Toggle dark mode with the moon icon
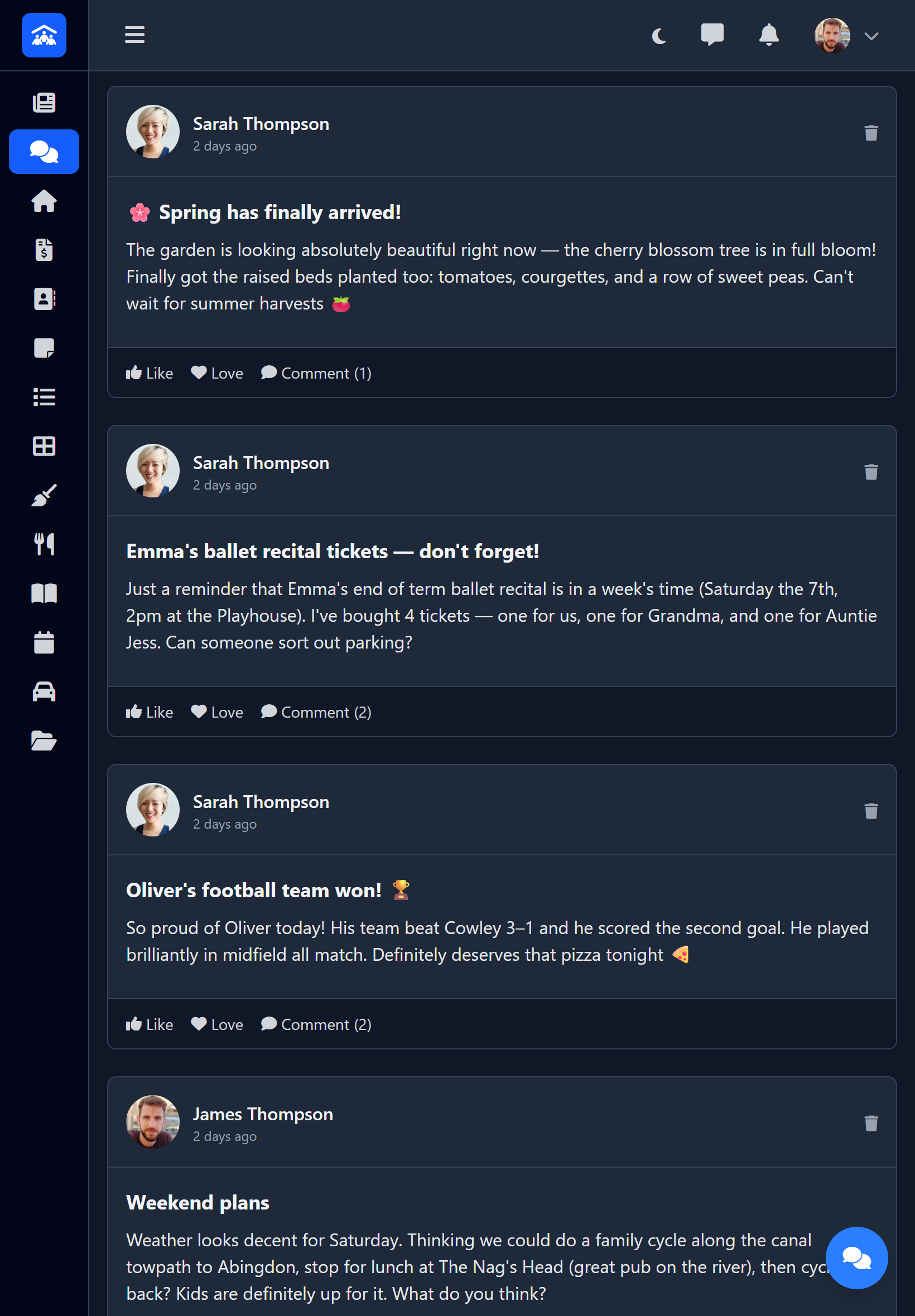915x1316 pixels. coord(658,36)
